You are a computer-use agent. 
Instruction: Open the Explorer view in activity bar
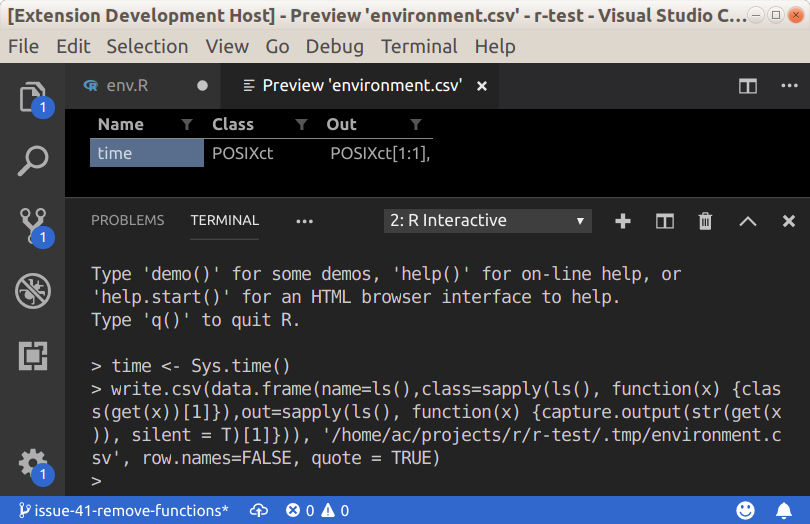click(33, 97)
